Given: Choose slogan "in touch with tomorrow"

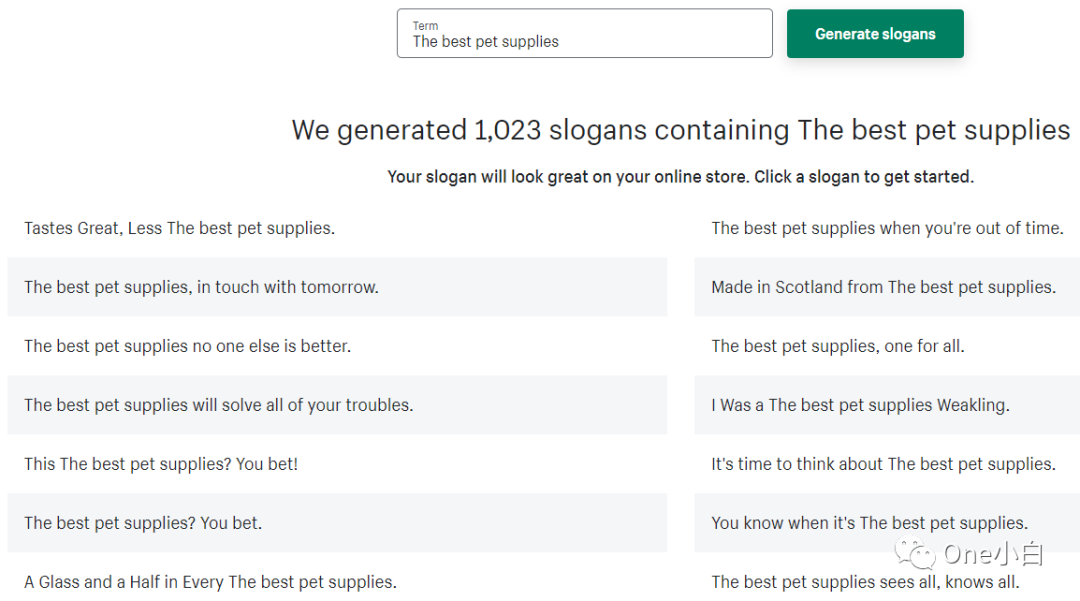Looking at the screenshot, I should [x=202, y=287].
